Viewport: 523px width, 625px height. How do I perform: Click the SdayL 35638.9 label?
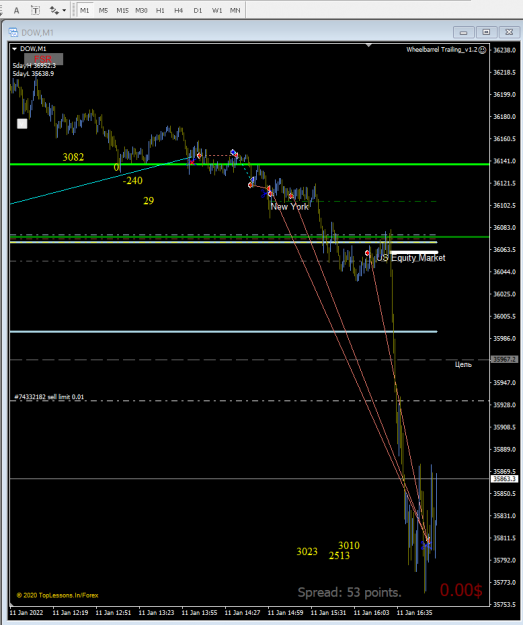click(x=33, y=74)
